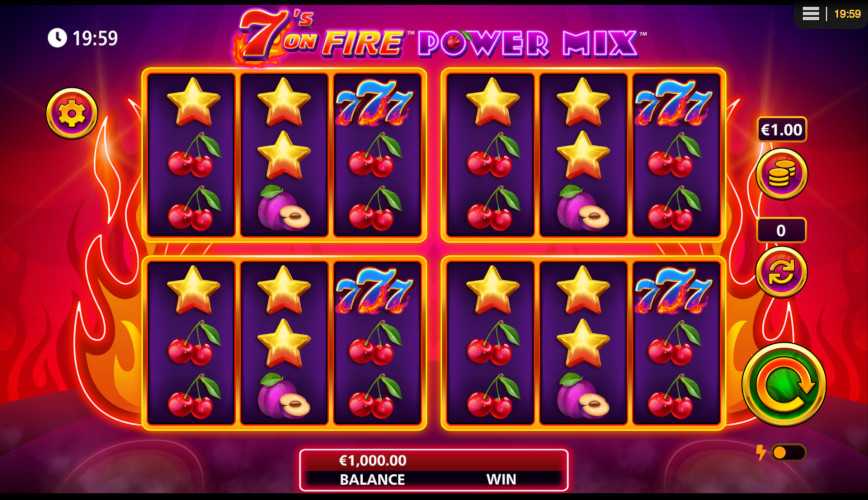Open the autoplay arrows button

(781, 272)
